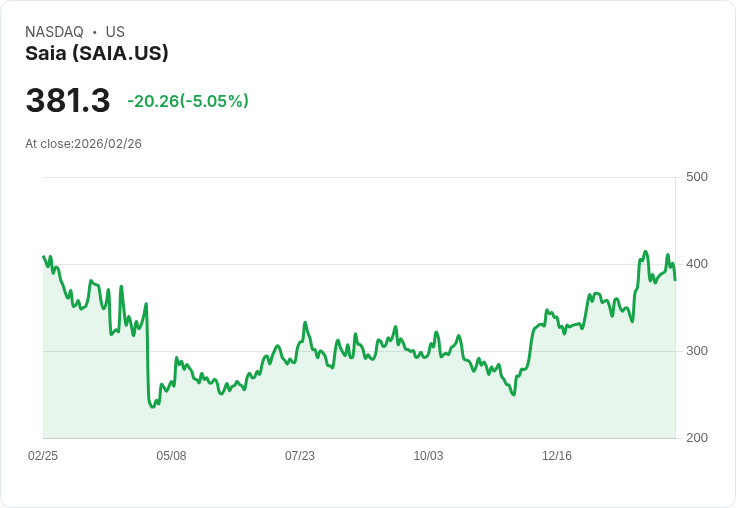This screenshot has height=508, width=736.
Task: Click the At close date text
Action: pos(84,144)
